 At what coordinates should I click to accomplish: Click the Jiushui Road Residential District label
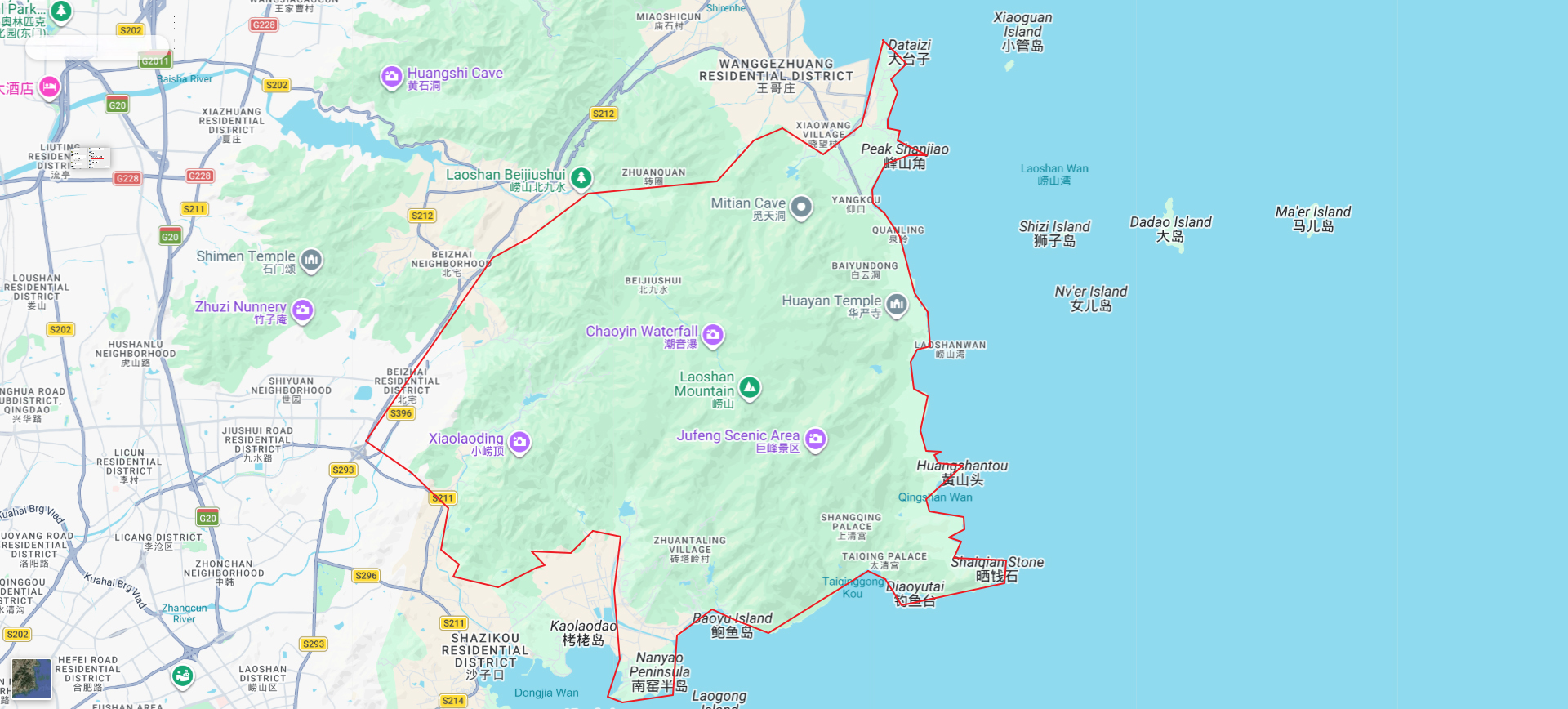click(257, 444)
